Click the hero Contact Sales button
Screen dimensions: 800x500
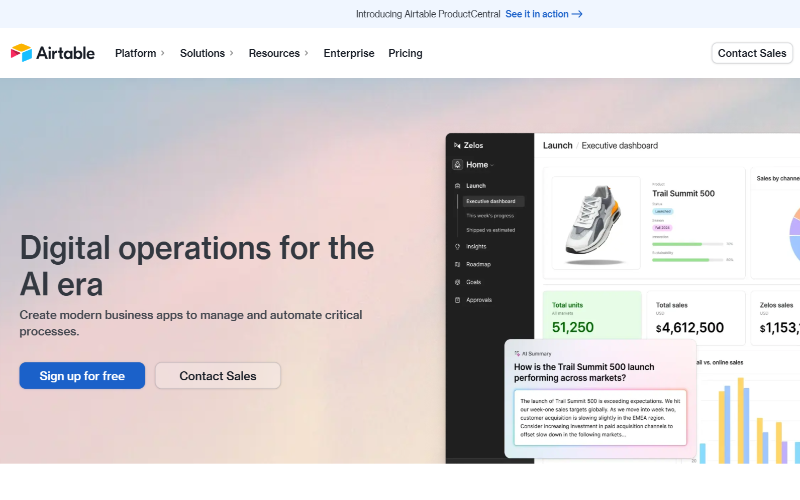[x=218, y=376]
